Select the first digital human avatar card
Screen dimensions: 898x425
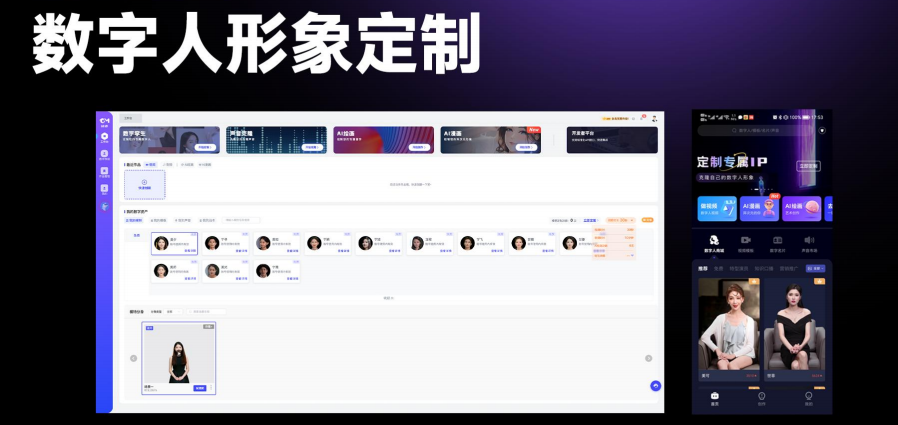174,244
